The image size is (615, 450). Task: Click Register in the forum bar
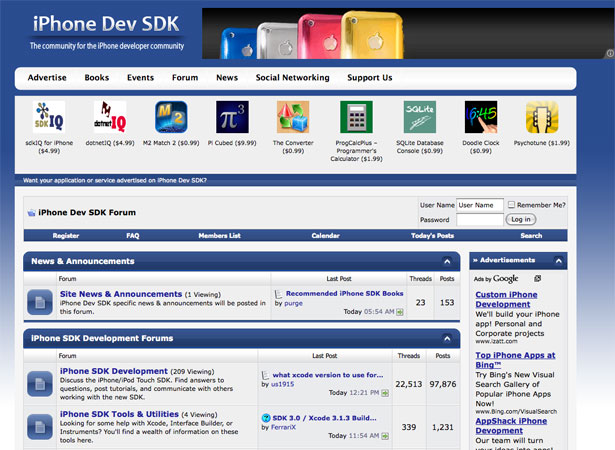[66, 236]
